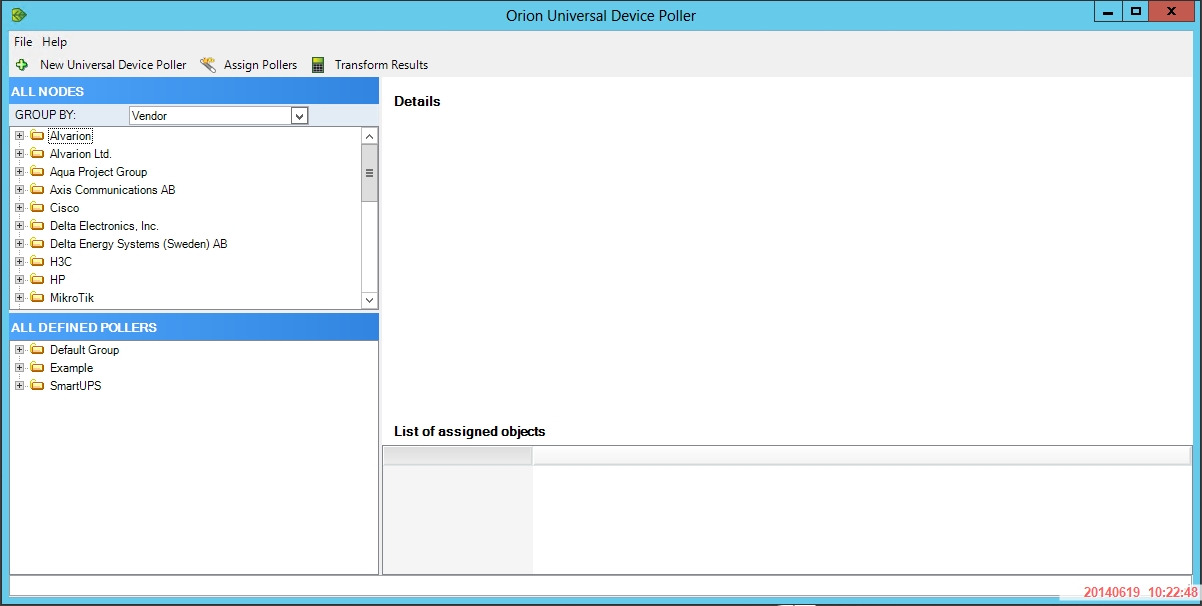Click the Assign Pollers wand icon

tap(208, 65)
